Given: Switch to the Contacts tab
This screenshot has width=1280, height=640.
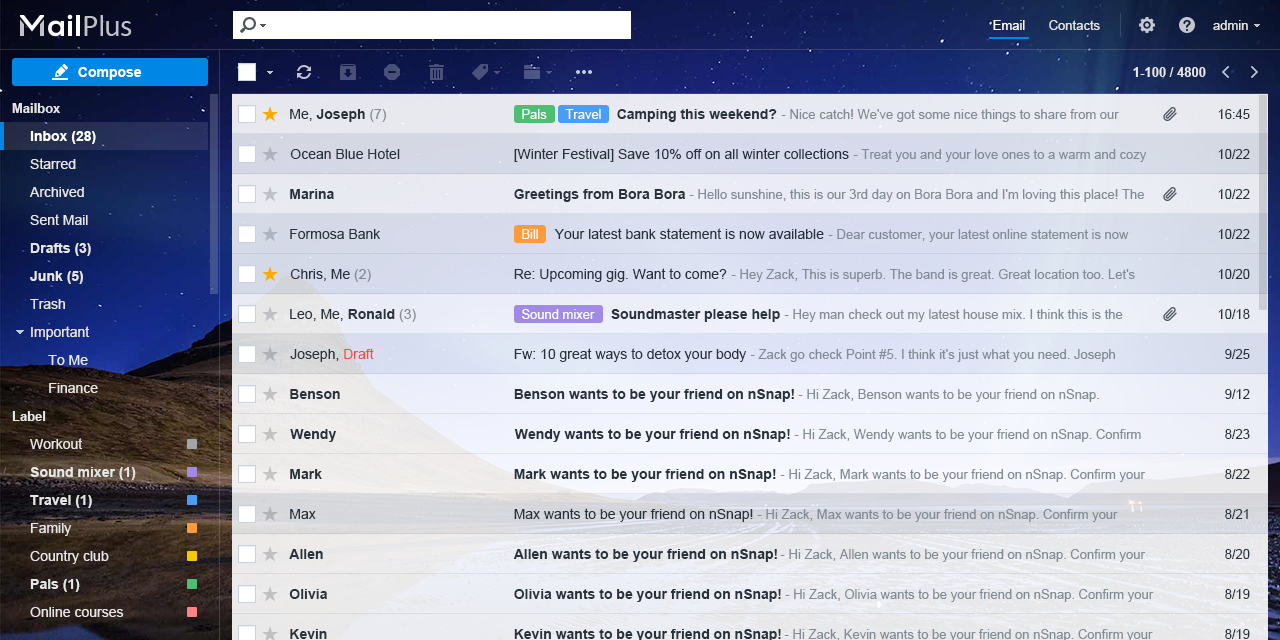Looking at the screenshot, I should [1074, 25].
